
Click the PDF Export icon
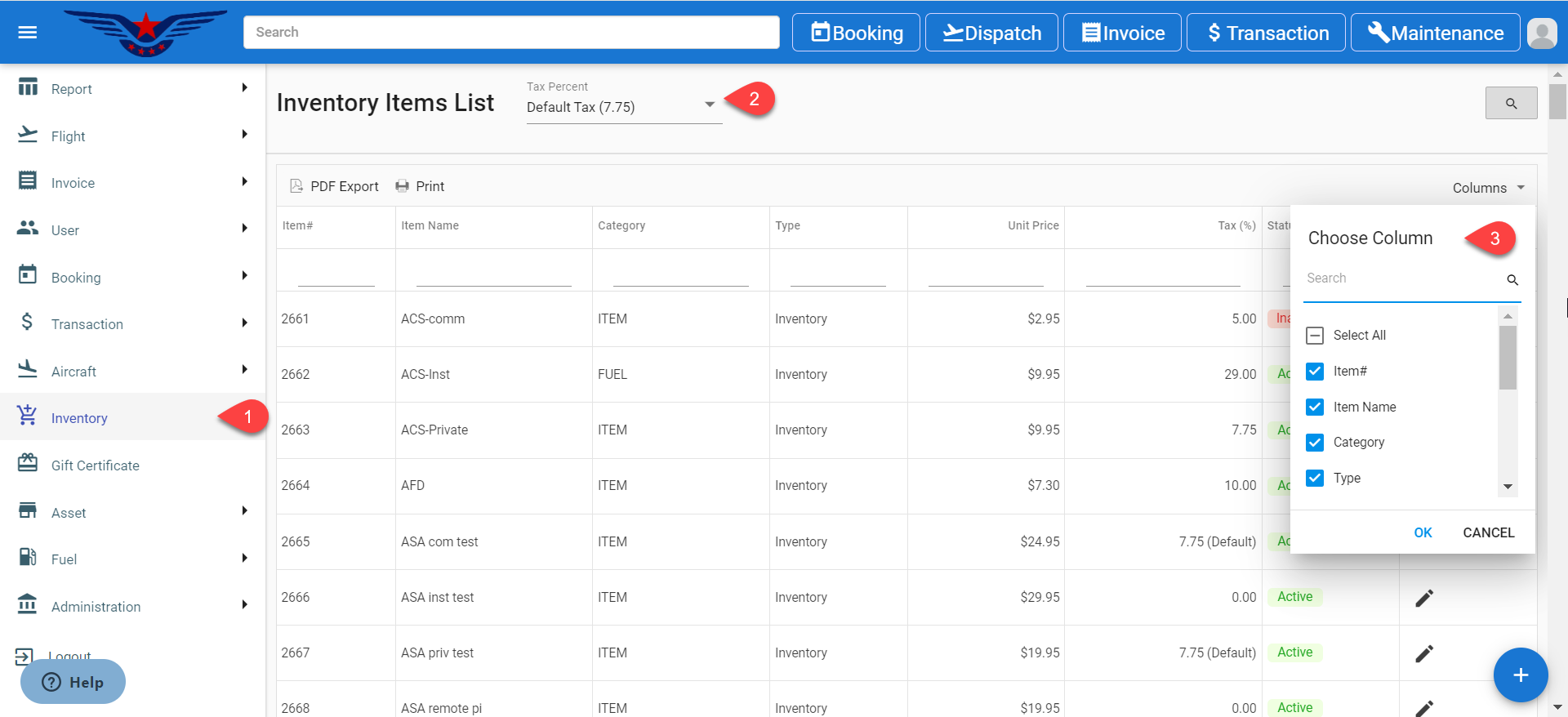tap(296, 186)
